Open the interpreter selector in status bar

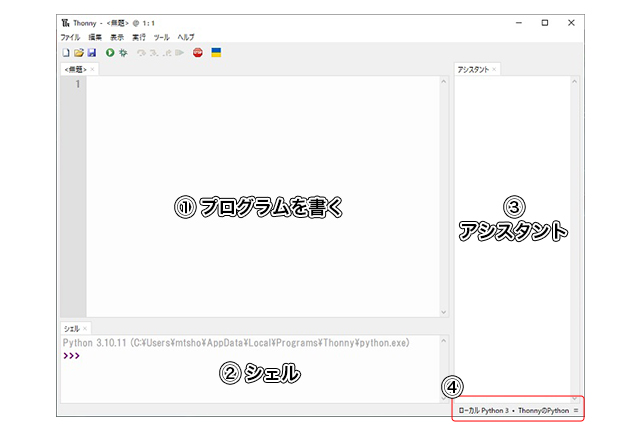point(517,410)
